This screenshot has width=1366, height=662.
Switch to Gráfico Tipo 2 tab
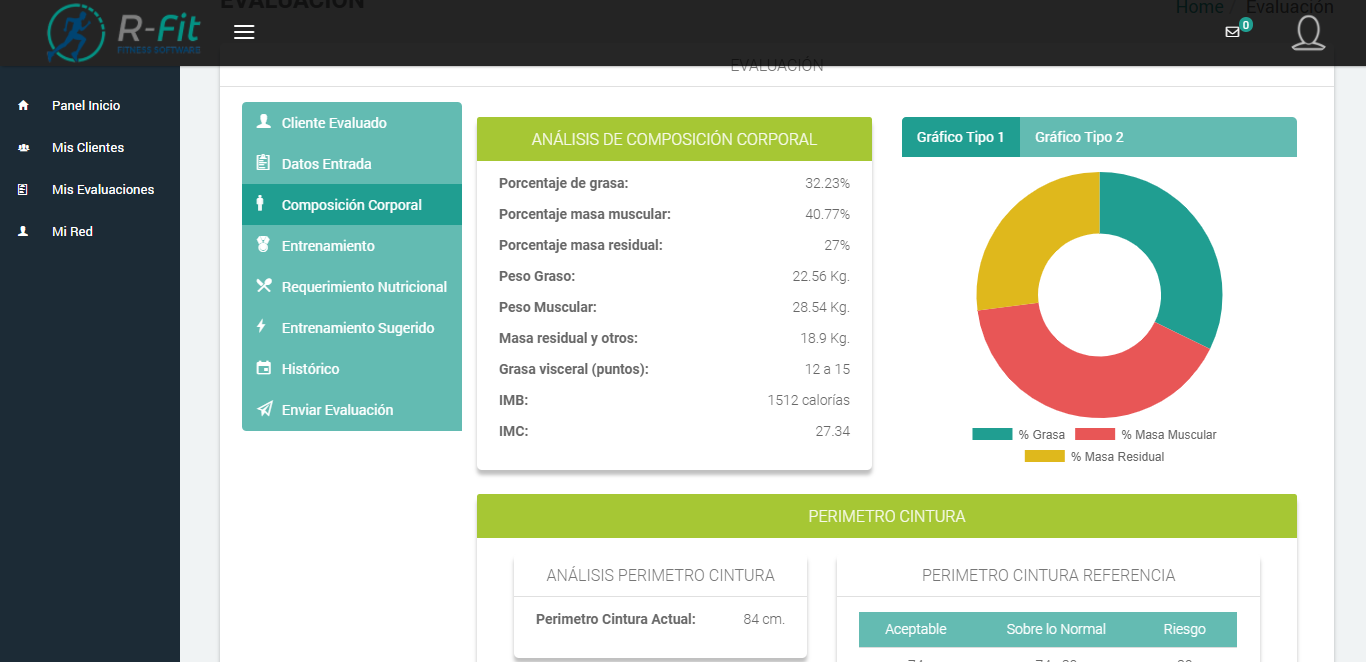pyautogui.click(x=1079, y=137)
